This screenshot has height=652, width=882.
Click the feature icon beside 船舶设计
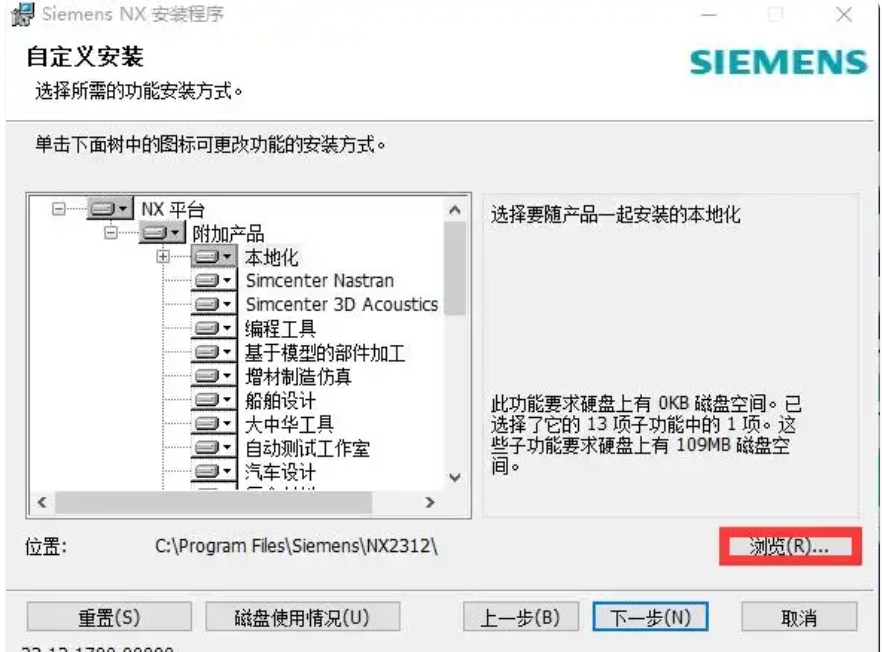pyautogui.click(x=212, y=400)
